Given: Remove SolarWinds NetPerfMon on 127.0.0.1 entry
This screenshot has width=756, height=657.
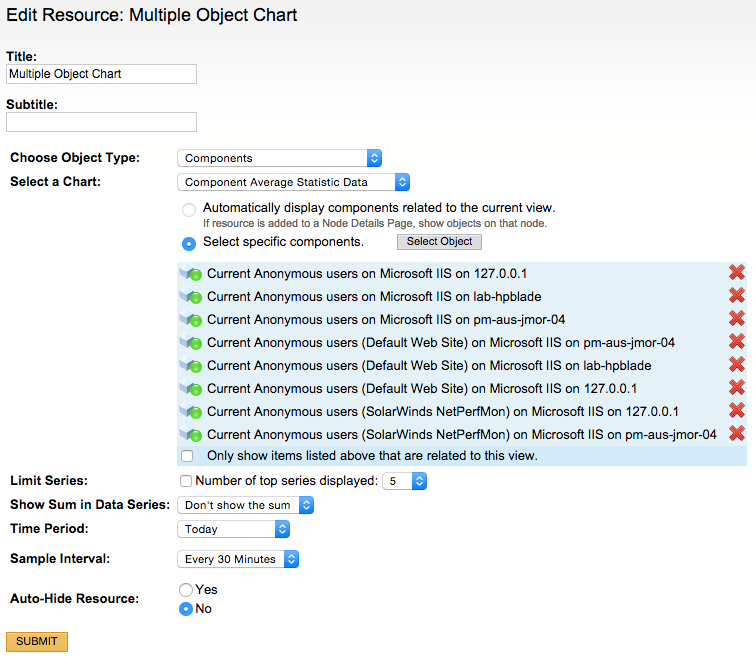Looking at the screenshot, I should (737, 411).
